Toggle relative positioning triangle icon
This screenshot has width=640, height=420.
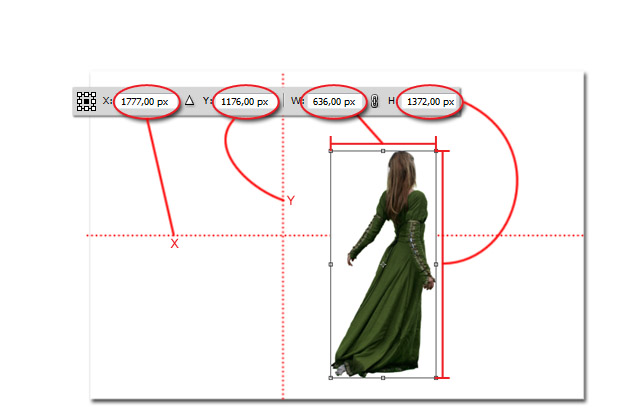pos(189,101)
